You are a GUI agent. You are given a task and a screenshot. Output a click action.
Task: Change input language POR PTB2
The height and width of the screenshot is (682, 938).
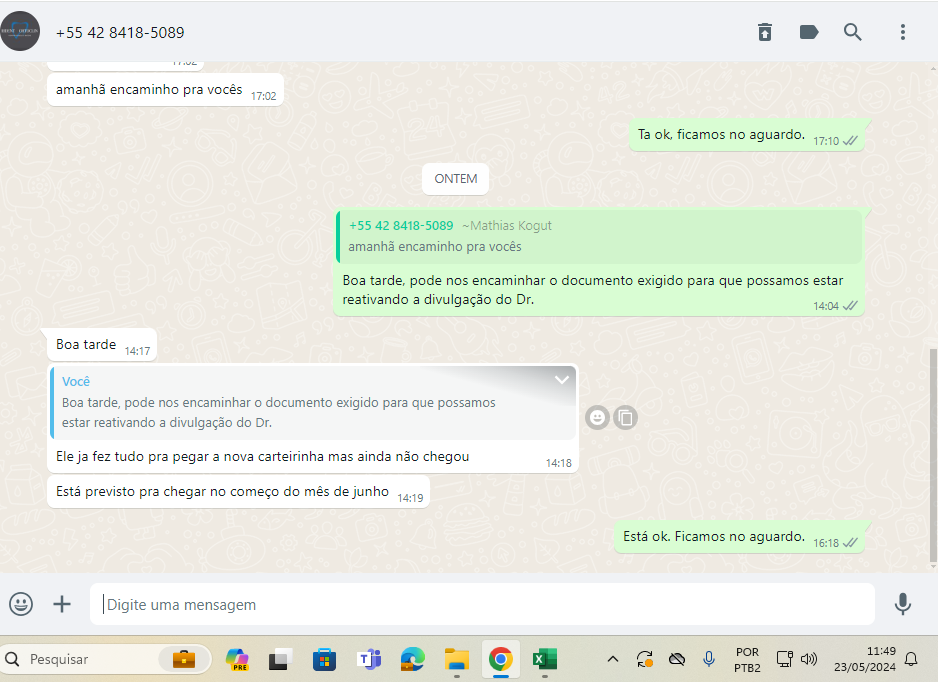747,659
